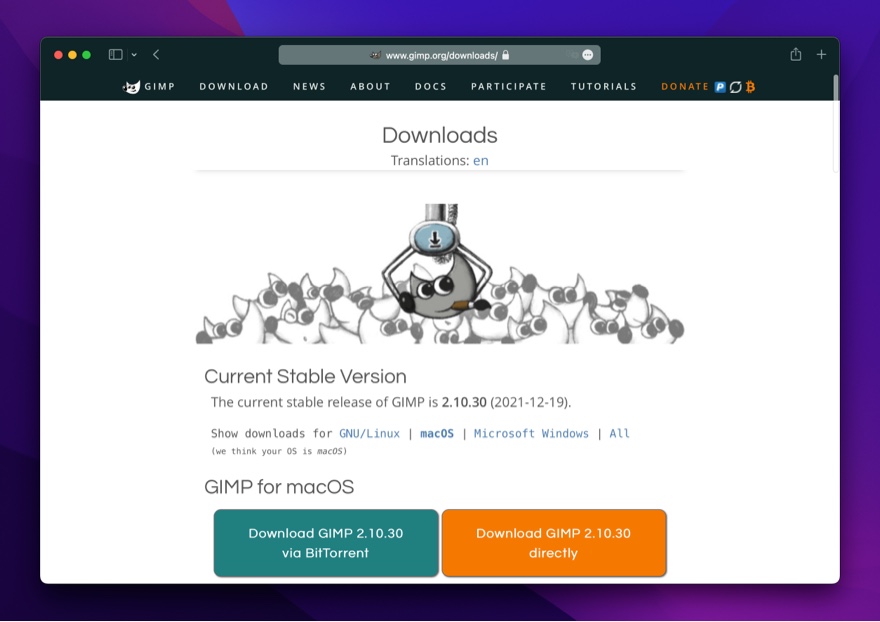Show downloads for macOS
The width and height of the screenshot is (880, 622).
pyautogui.click(x=437, y=433)
